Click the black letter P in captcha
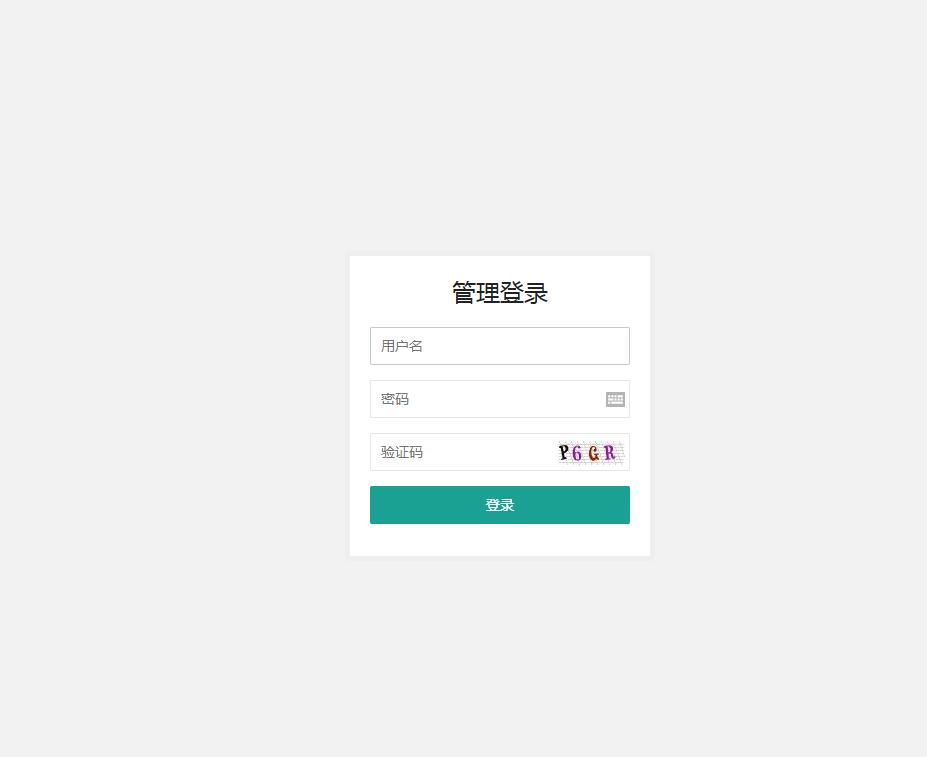The image size is (927, 757). (563, 452)
